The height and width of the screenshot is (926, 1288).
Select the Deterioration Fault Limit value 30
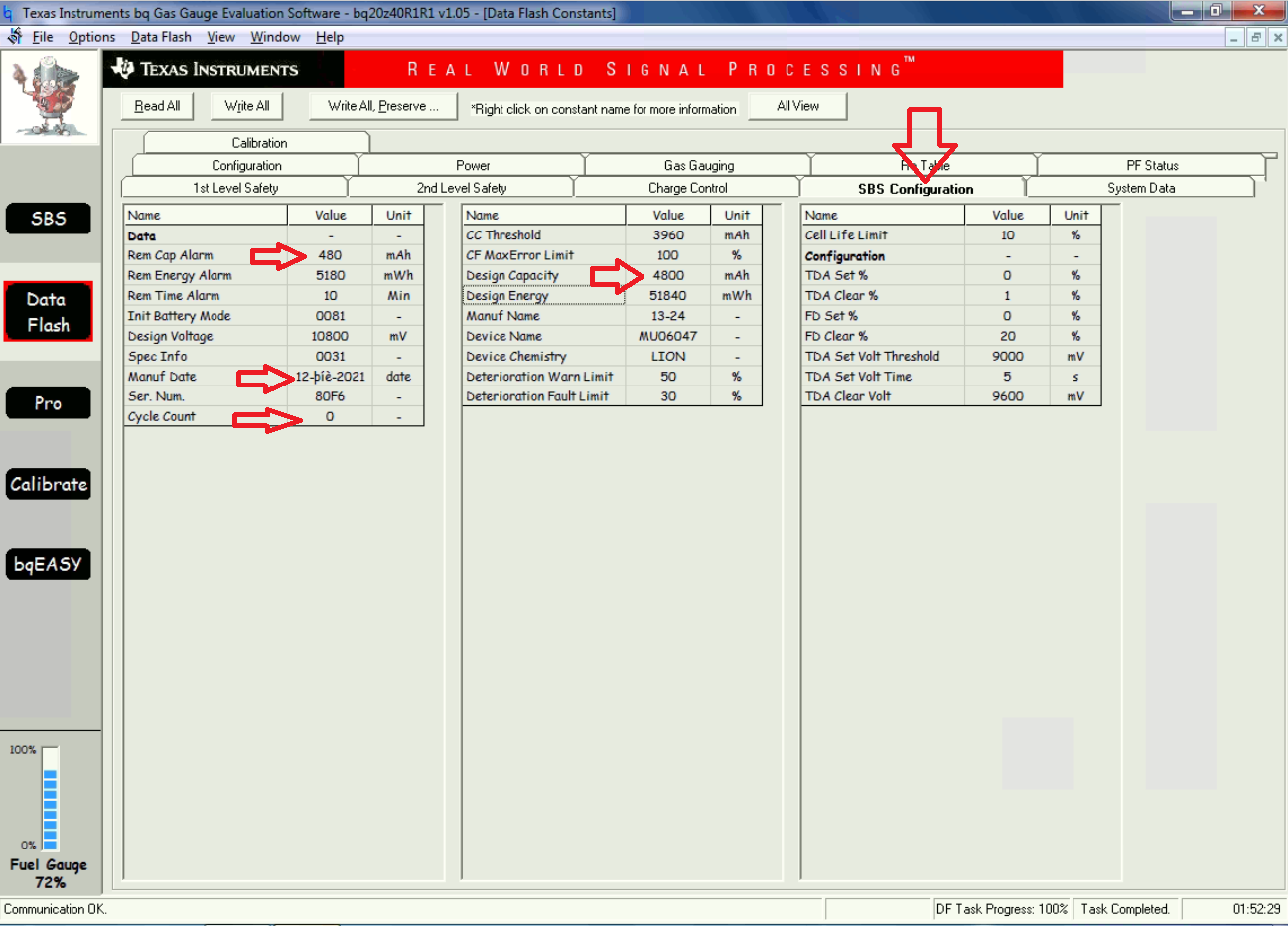(x=668, y=396)
